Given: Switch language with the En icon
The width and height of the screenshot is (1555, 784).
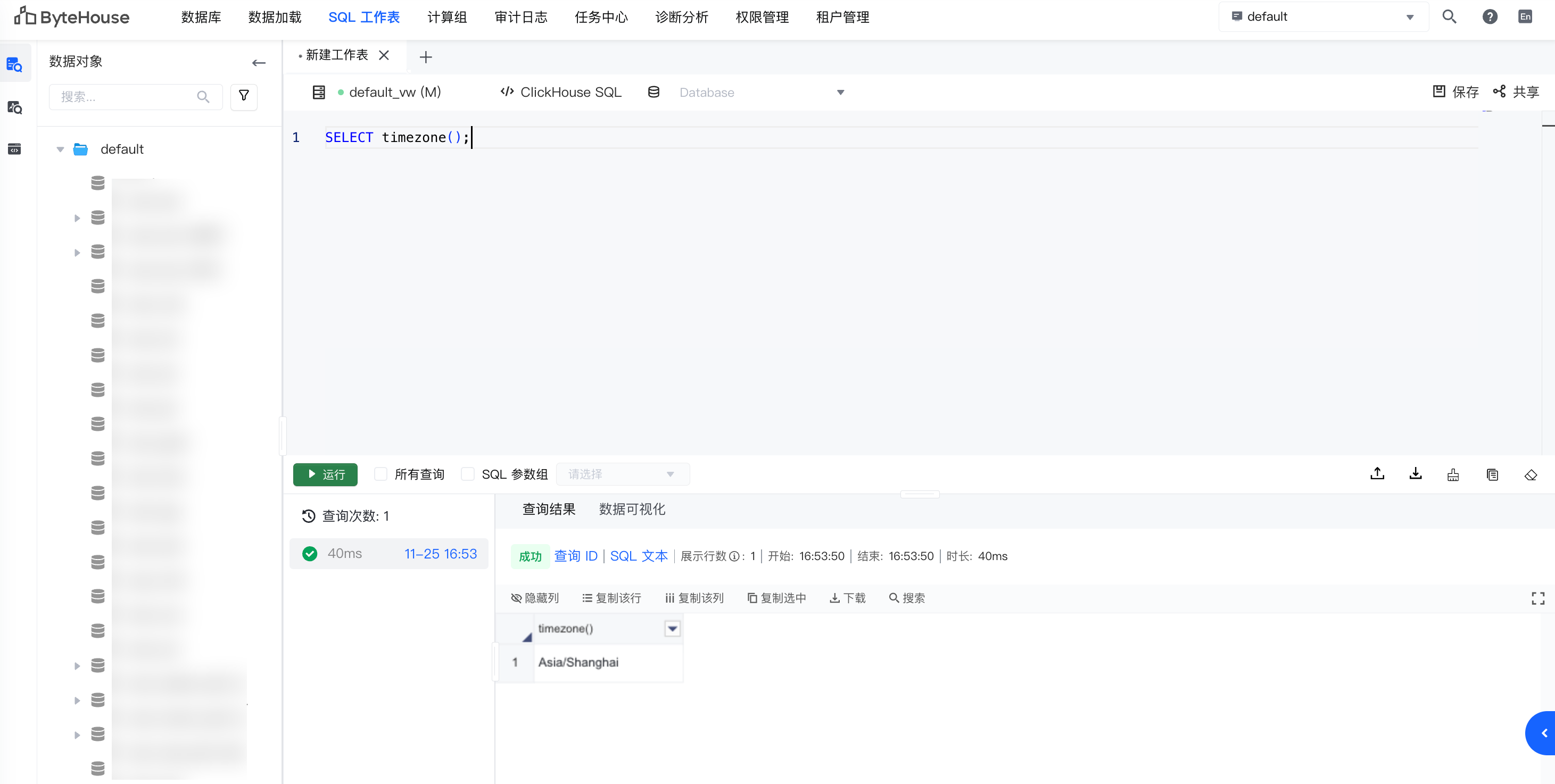Looking at the screenshot, I should [1525, 17].
